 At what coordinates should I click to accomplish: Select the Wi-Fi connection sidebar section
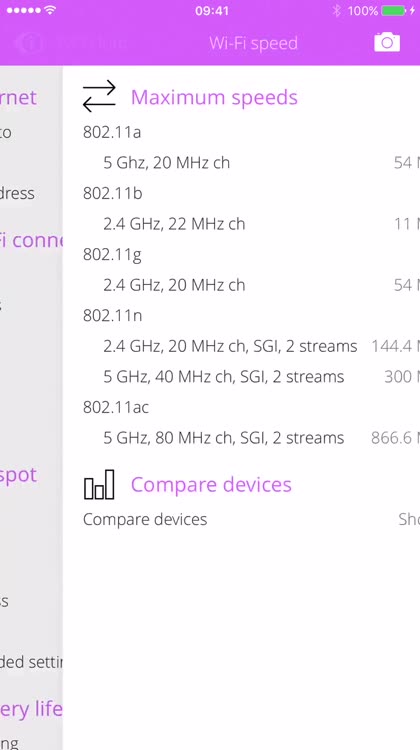[x=31, y=240]
